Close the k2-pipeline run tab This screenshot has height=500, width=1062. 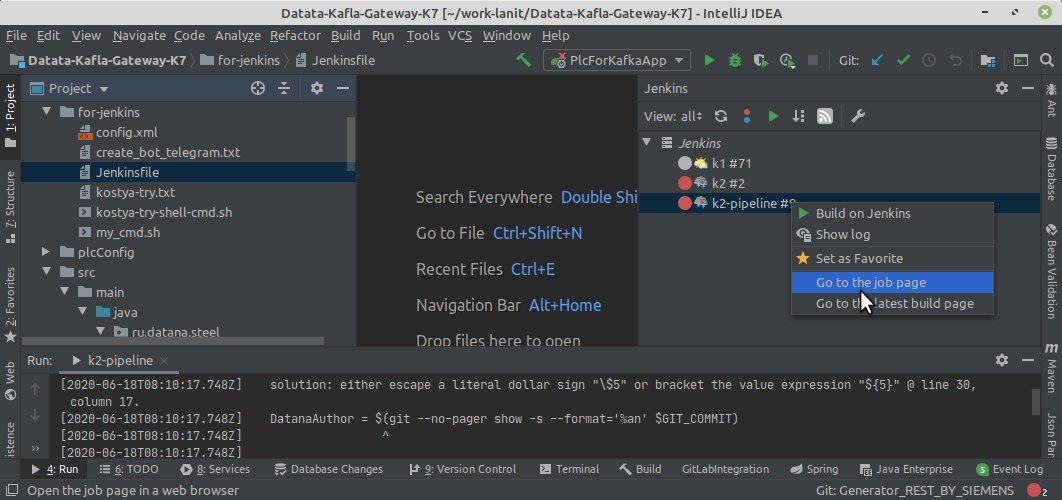165,361
